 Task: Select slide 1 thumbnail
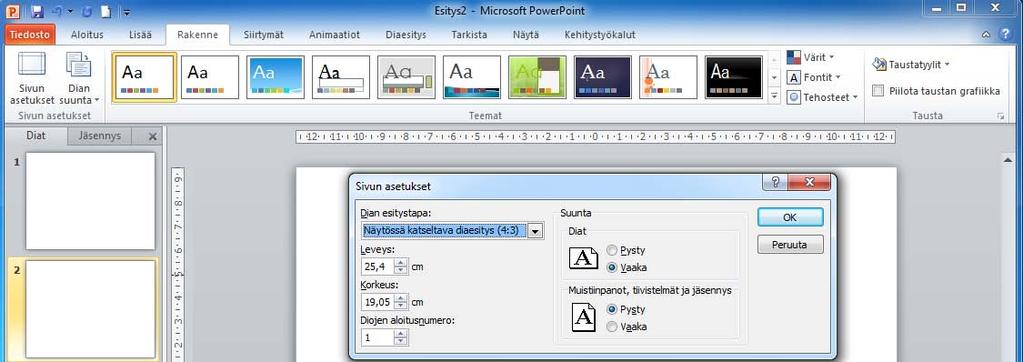pos(90,201)
